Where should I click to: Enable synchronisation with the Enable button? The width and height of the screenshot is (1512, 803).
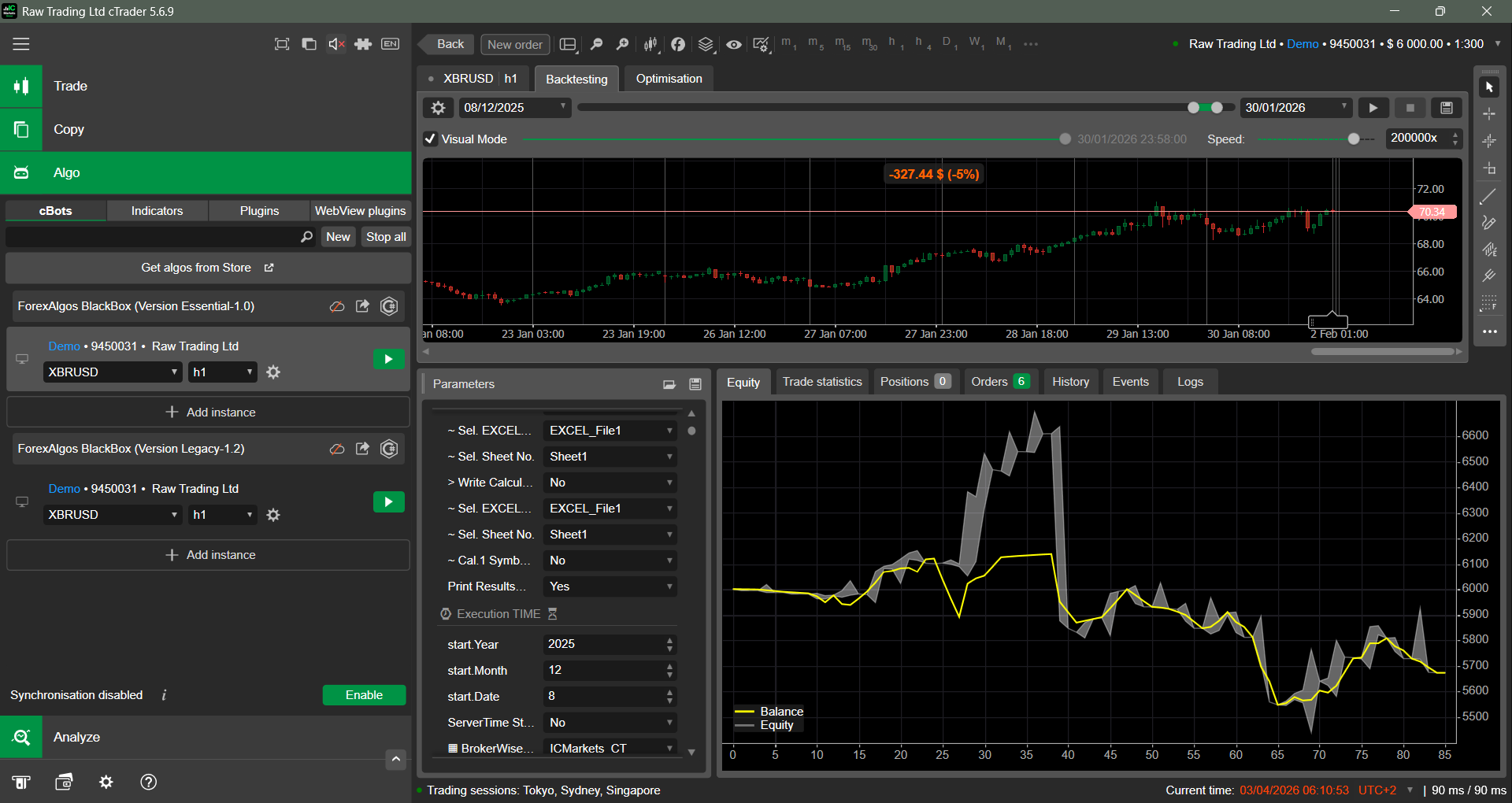(x=364, y=695)
